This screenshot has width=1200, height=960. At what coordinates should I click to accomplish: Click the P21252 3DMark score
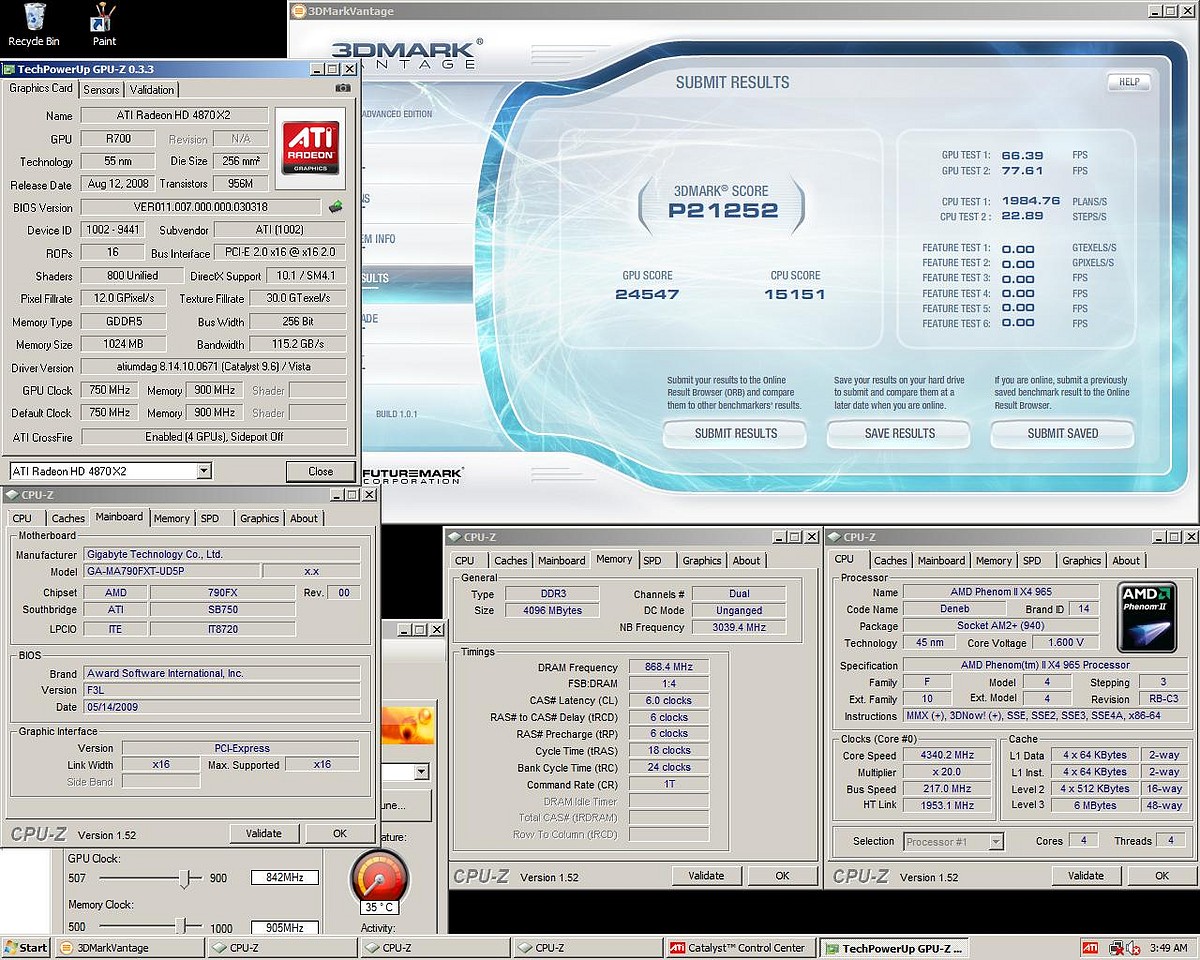tap(723, 210)
